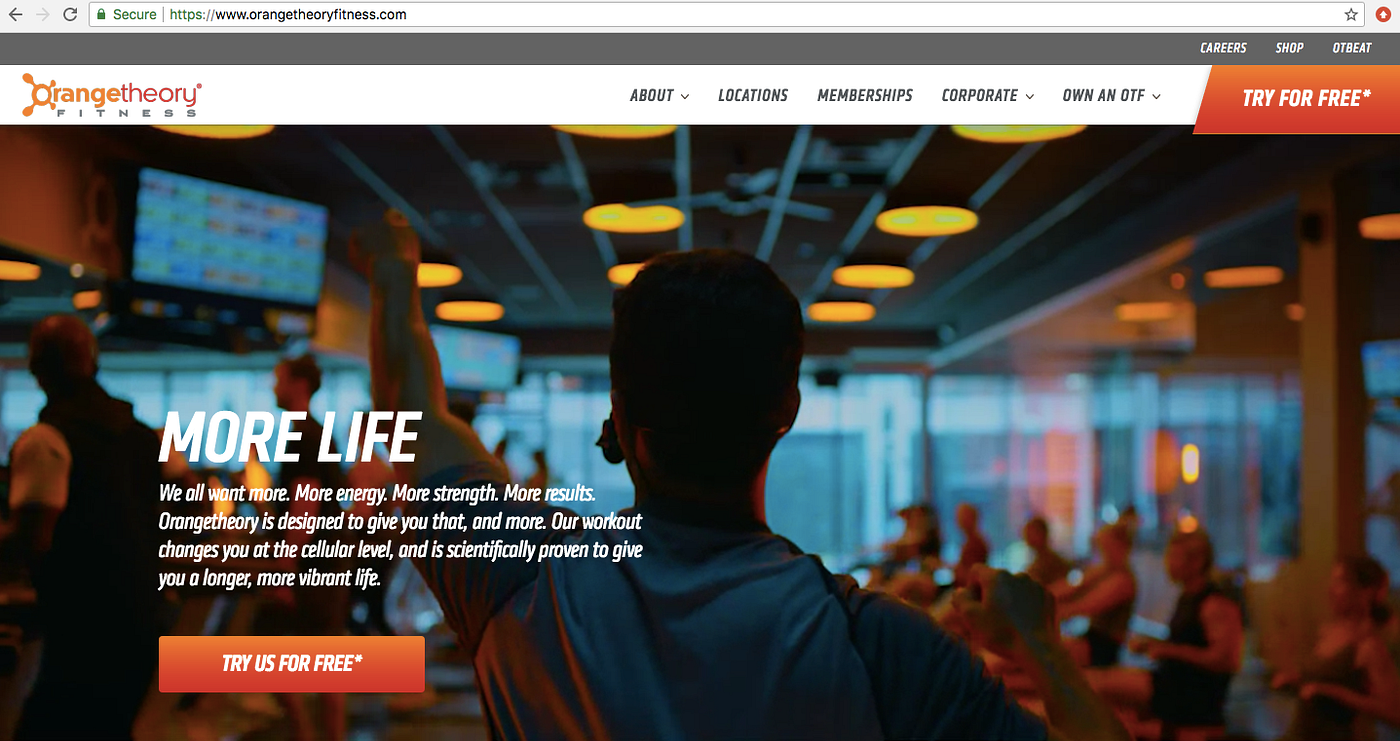This screenshot has width=1400, height=741.
Task: Bookmark the page with the star icon
Action: (1351, 15)
